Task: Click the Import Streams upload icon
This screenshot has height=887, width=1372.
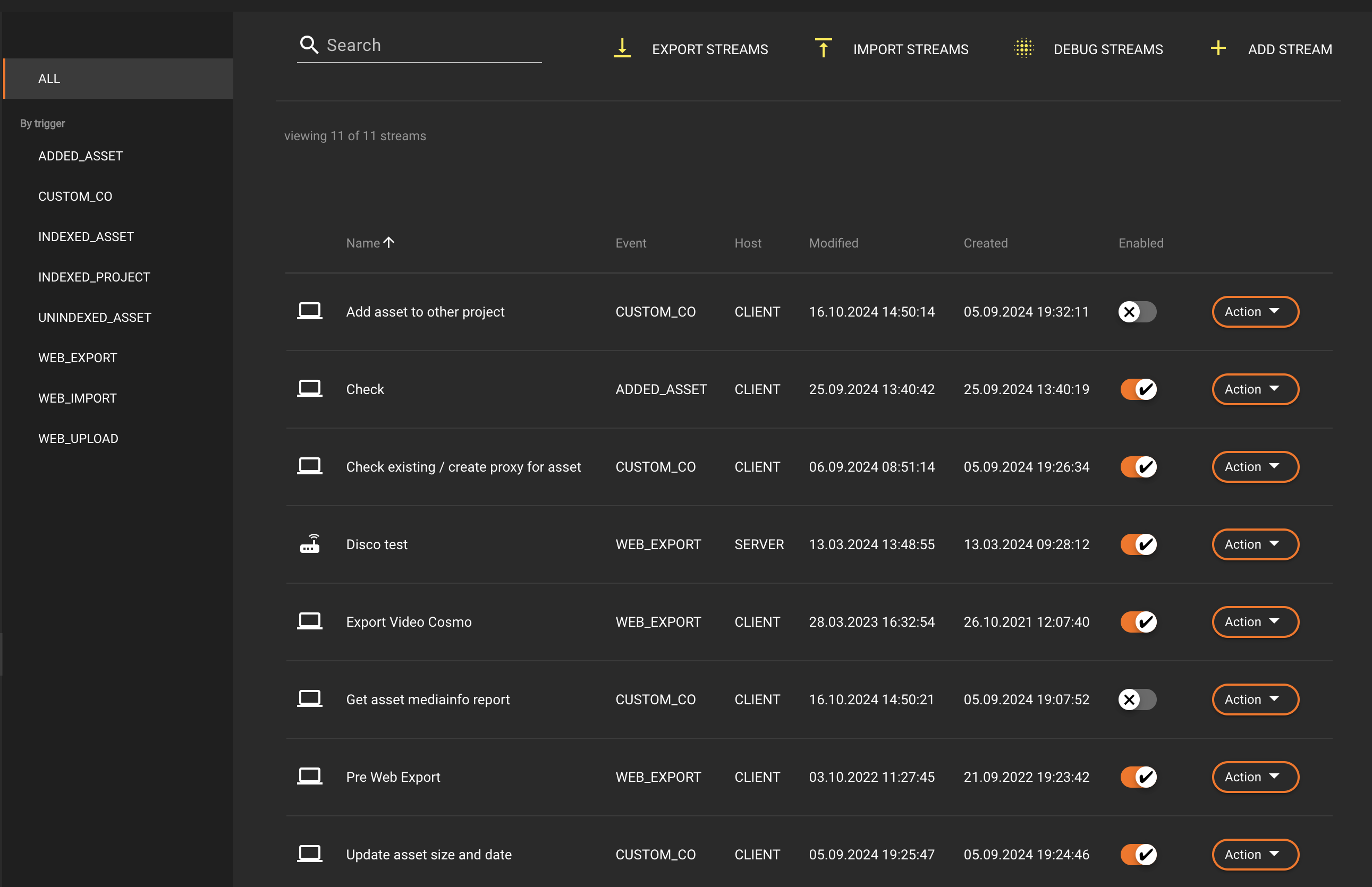Action: (x=823, y=48)
